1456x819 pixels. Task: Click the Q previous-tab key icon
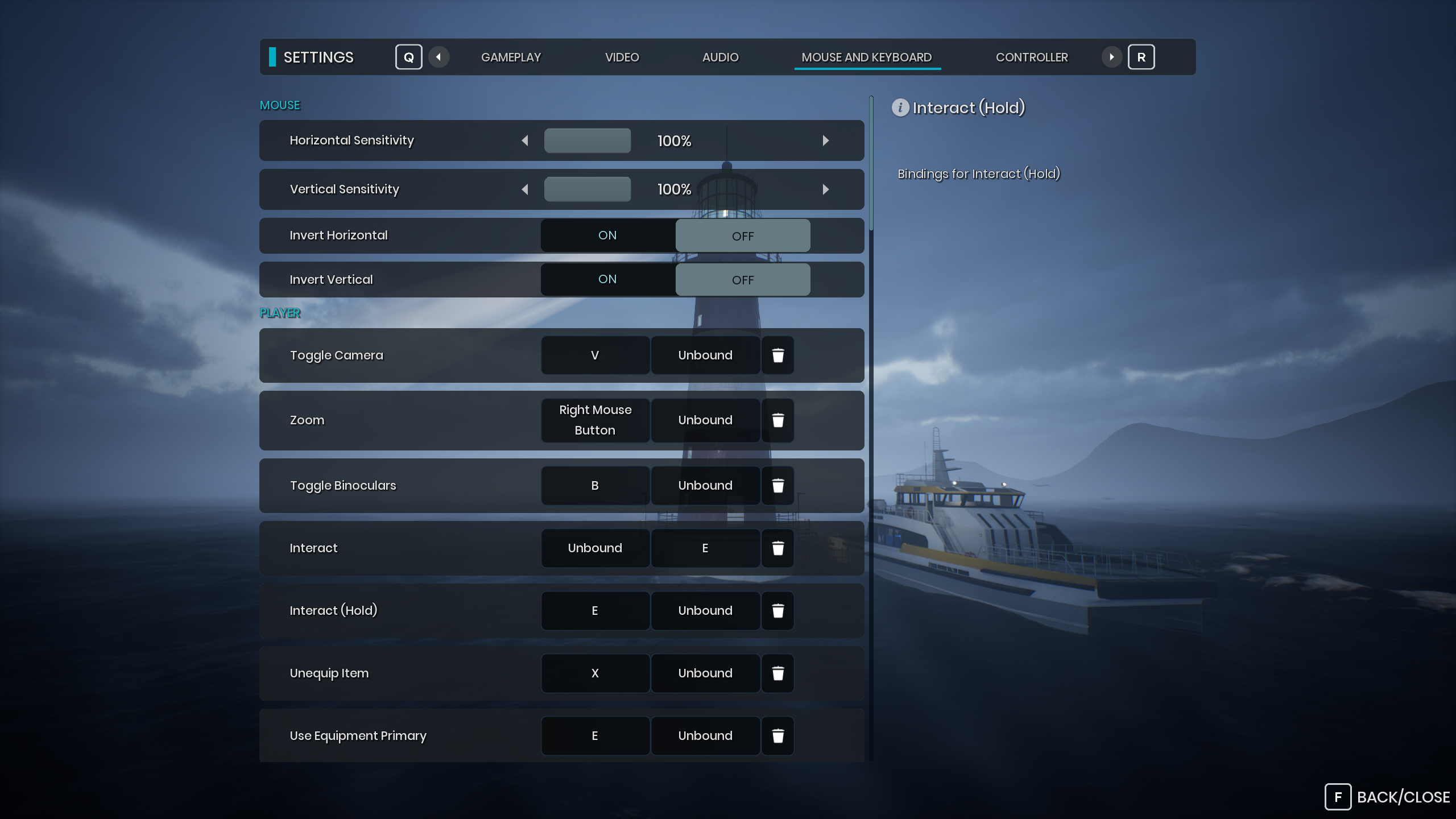(408, 57)
